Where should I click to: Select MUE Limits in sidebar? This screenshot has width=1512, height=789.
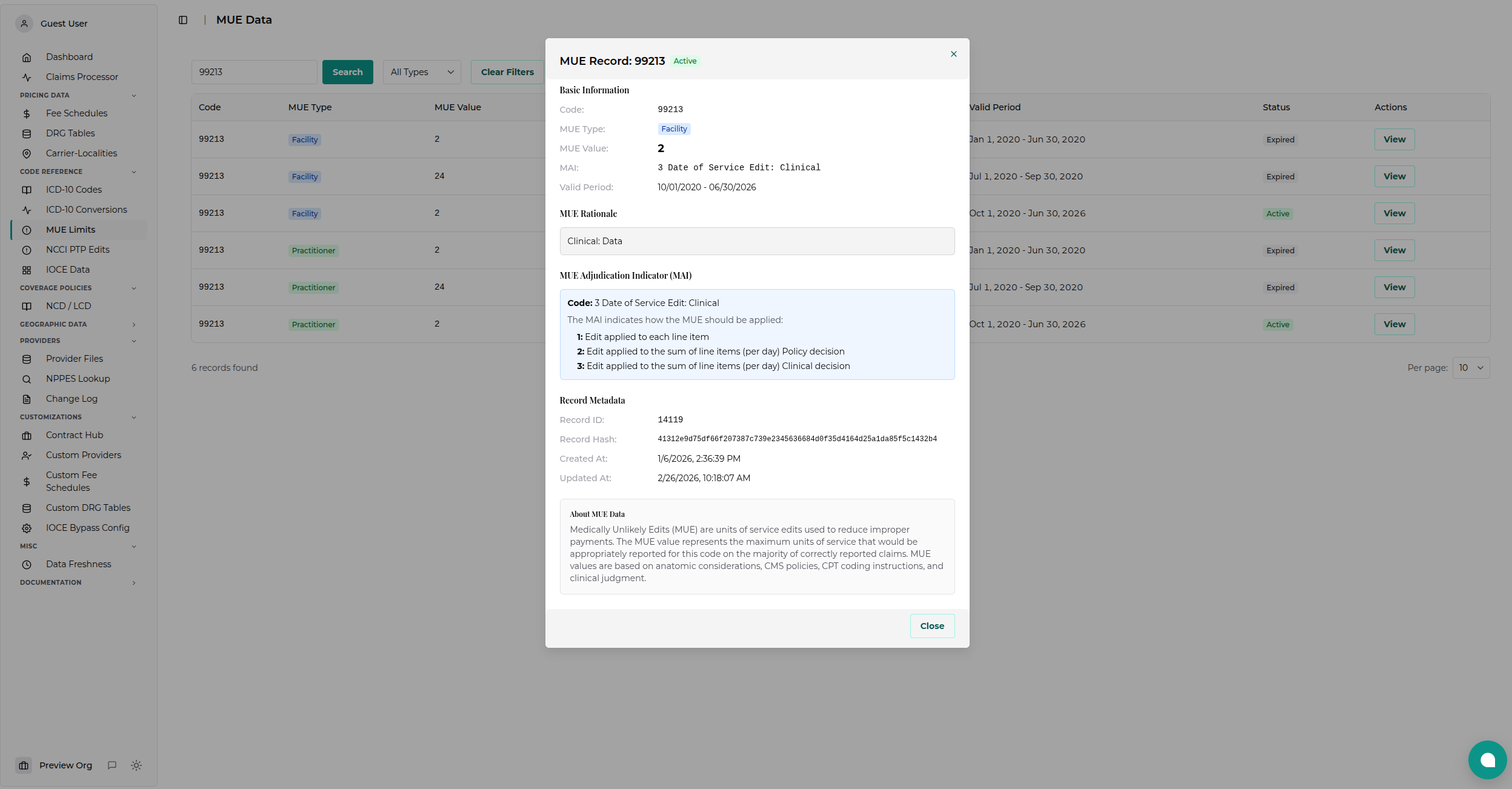[79, 230]
